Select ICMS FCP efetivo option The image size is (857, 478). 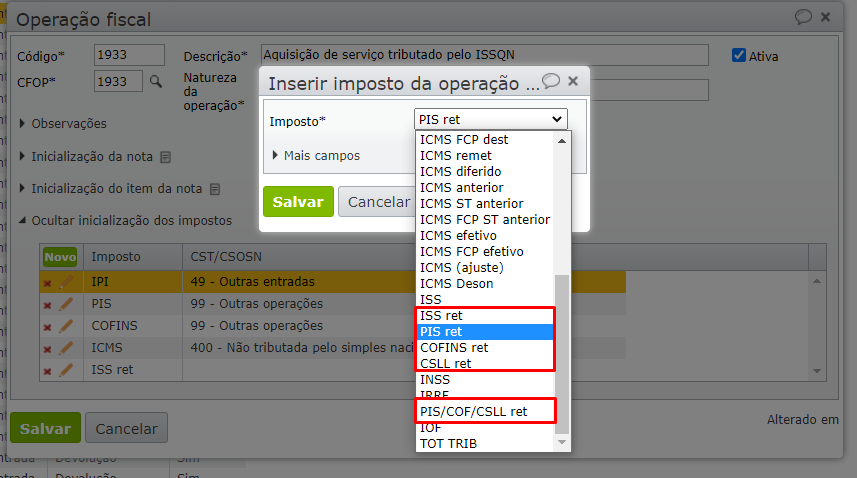coord(485,251)
